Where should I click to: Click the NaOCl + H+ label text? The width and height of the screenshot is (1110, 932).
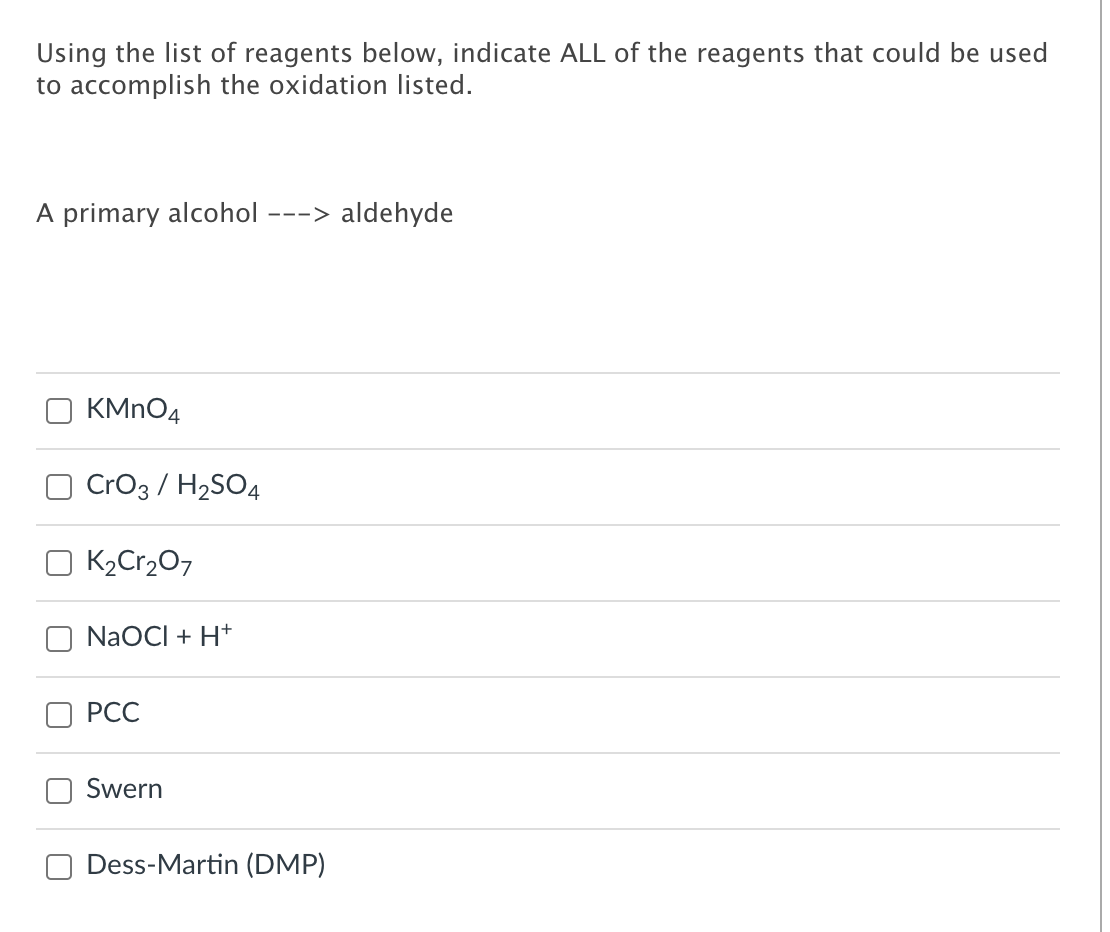pos(158,637)
